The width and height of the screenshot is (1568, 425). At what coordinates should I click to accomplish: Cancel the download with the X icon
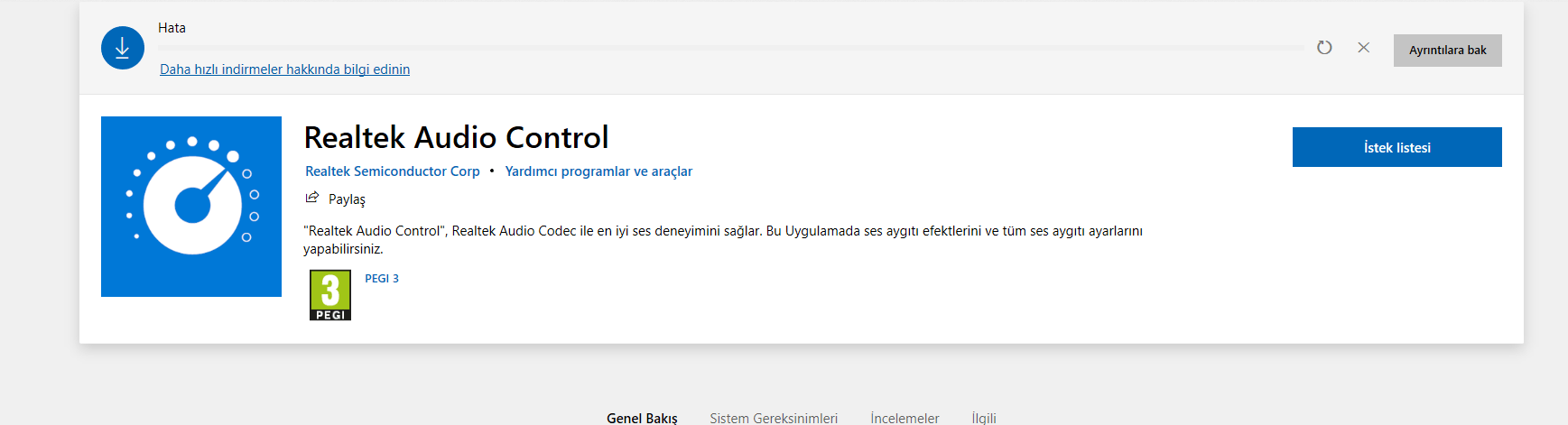pos(1364,47)
